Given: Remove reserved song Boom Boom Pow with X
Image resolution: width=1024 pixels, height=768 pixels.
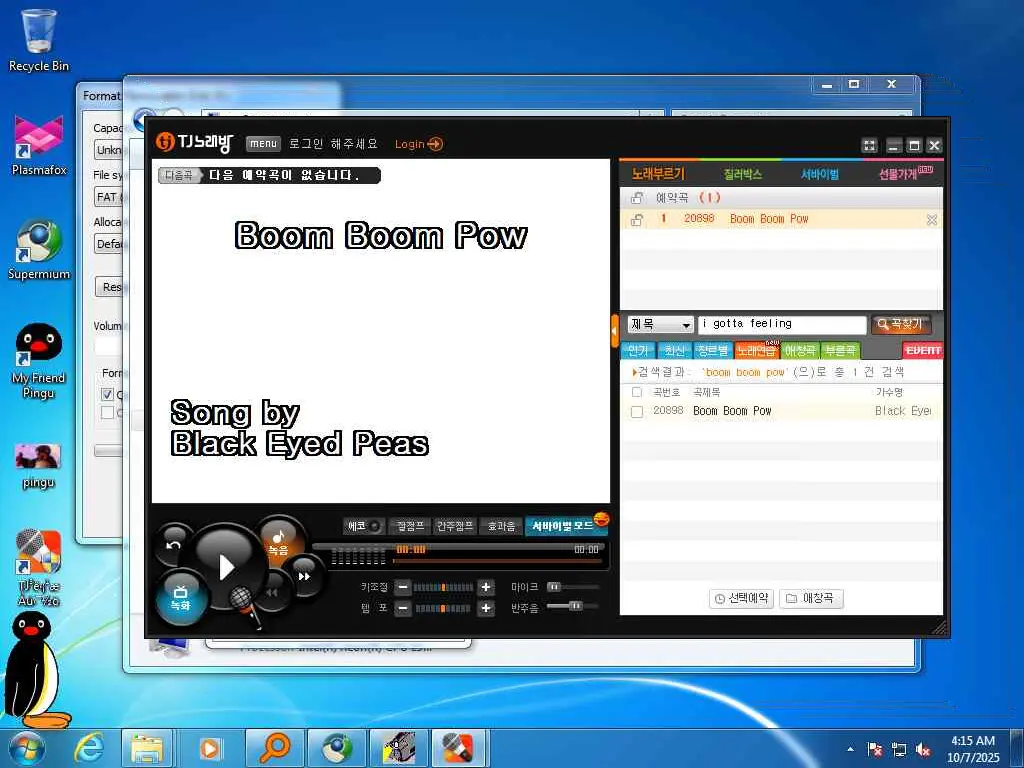Looking at the screenshot, I should tap(932, 220).
